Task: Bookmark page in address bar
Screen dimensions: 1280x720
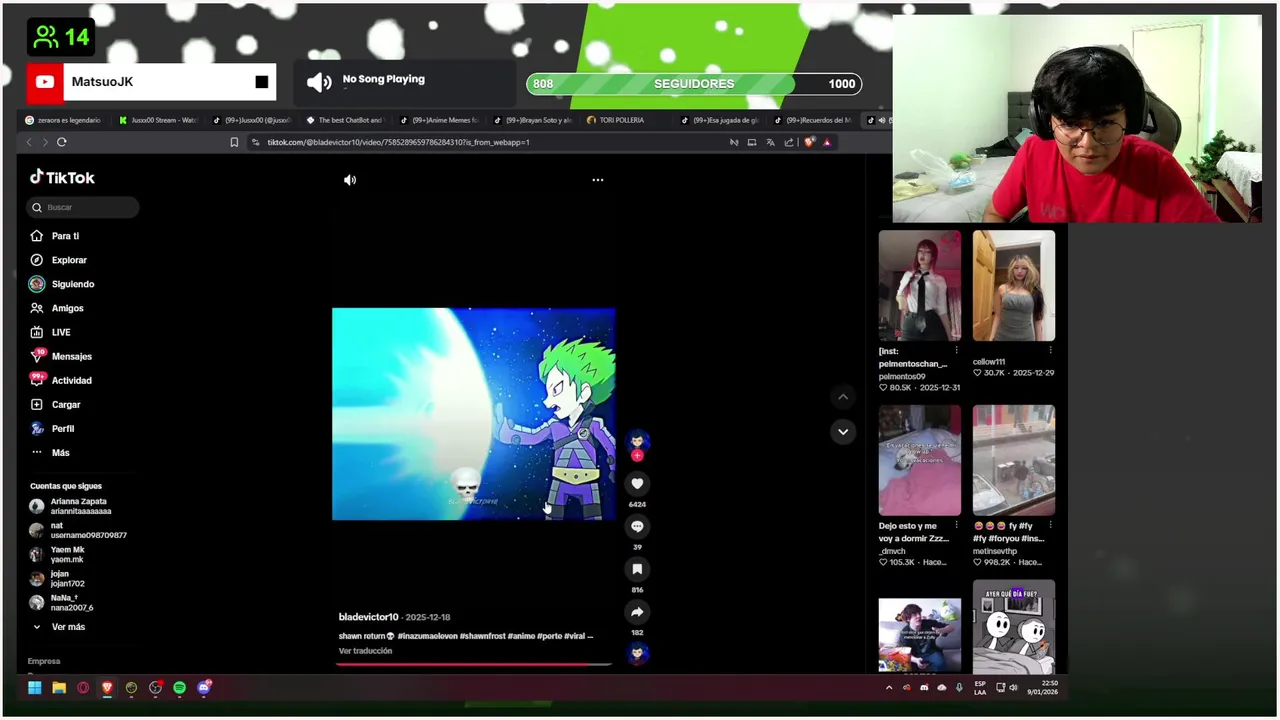Action: click(234, 142)
